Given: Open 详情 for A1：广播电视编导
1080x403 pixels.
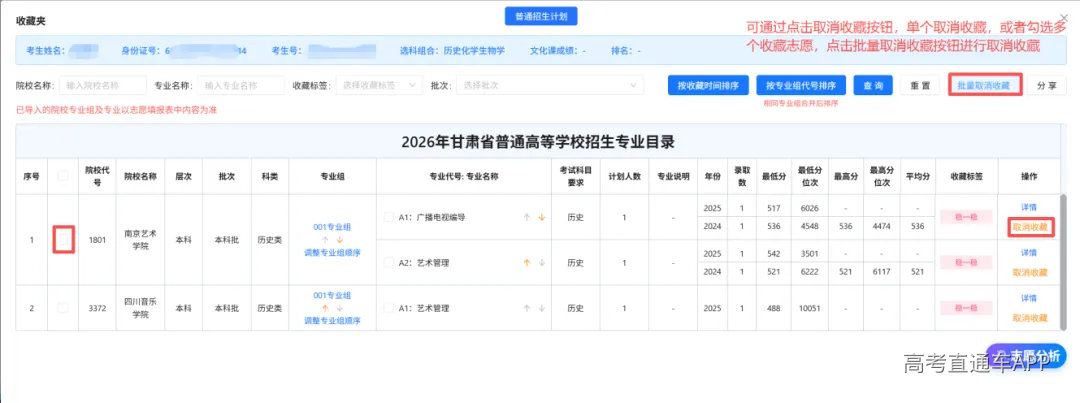Looking at the screenshot, I should click(1029, 207).
